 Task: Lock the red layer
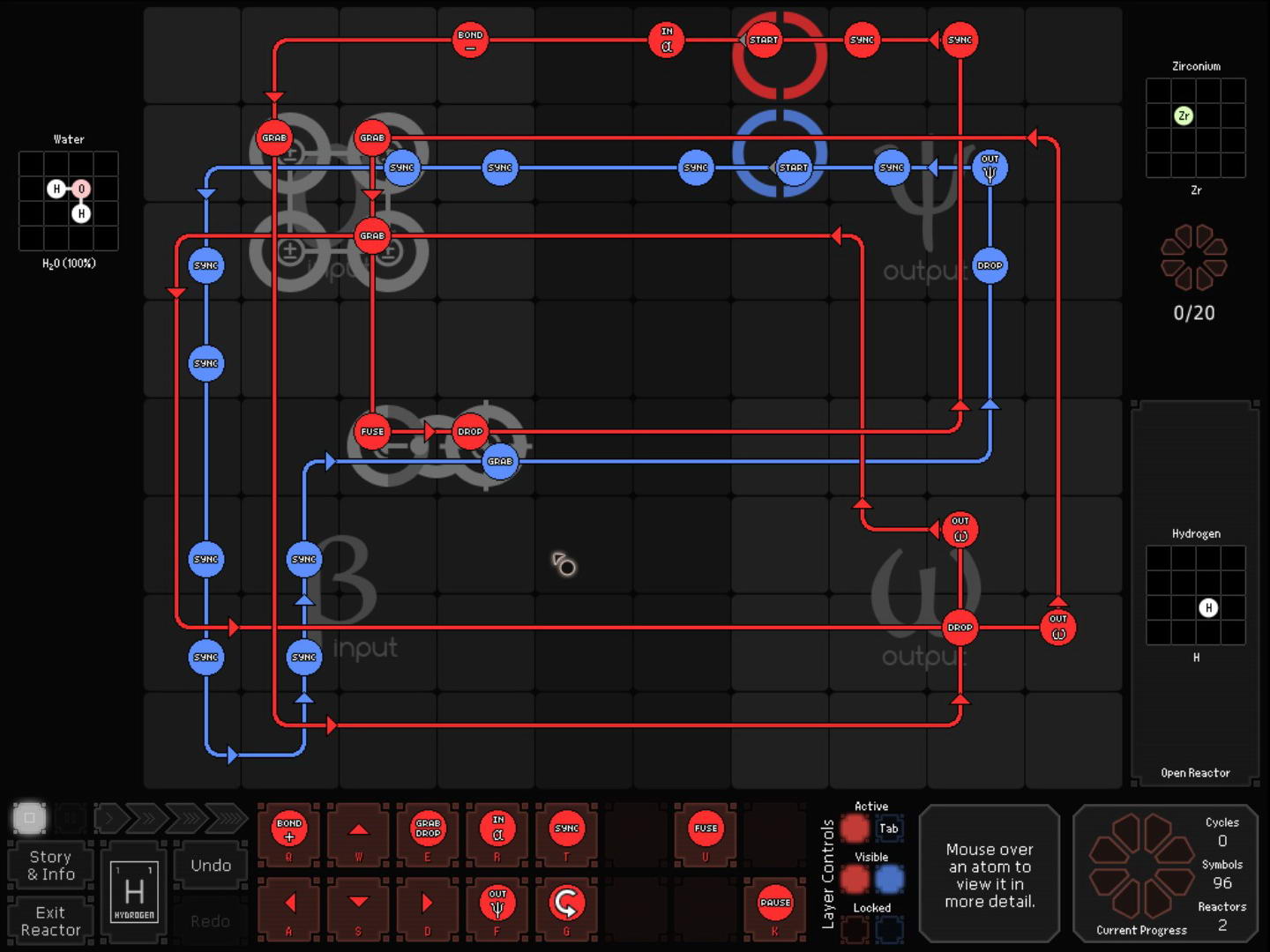pos(855,928)
